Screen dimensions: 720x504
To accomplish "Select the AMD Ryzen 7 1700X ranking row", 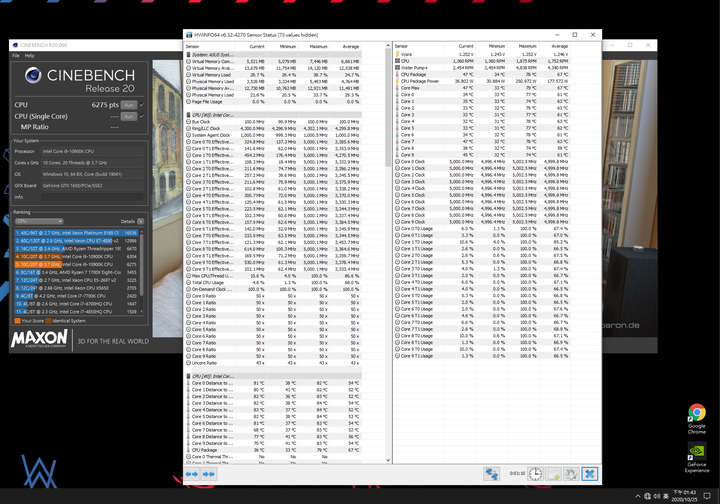I will click(x=76, y=272).
